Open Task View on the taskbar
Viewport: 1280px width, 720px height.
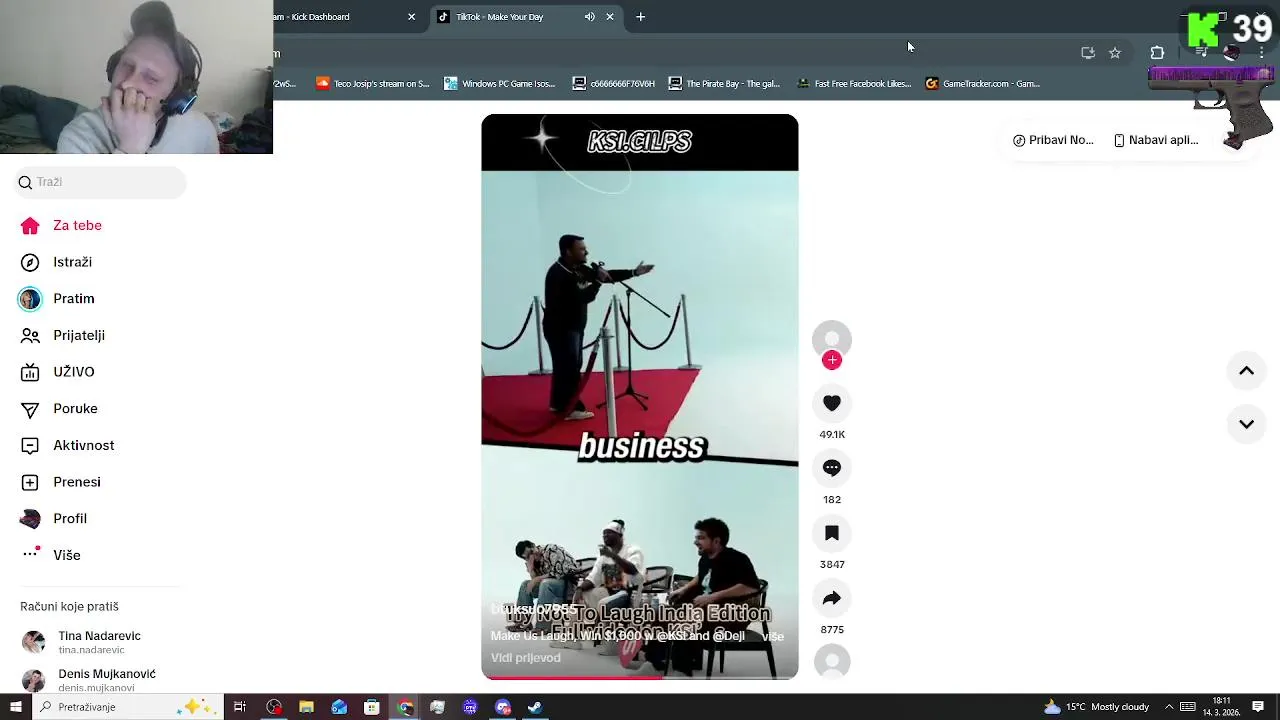(x=240, y=707)
